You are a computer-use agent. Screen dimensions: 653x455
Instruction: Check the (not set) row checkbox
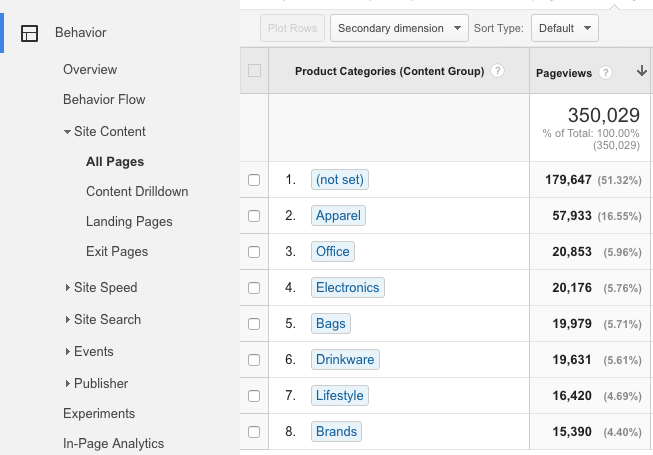pos(254,180)
